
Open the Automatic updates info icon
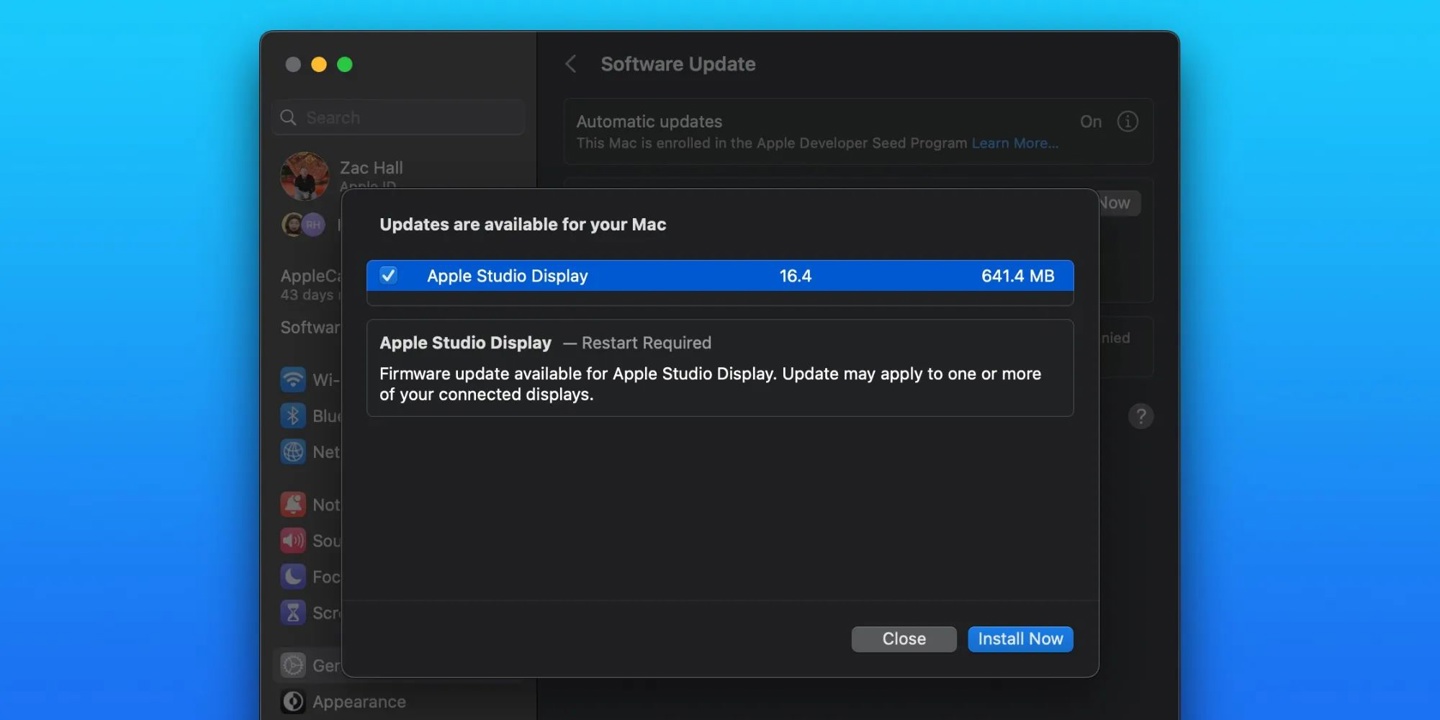click(x=1127, y=121)
